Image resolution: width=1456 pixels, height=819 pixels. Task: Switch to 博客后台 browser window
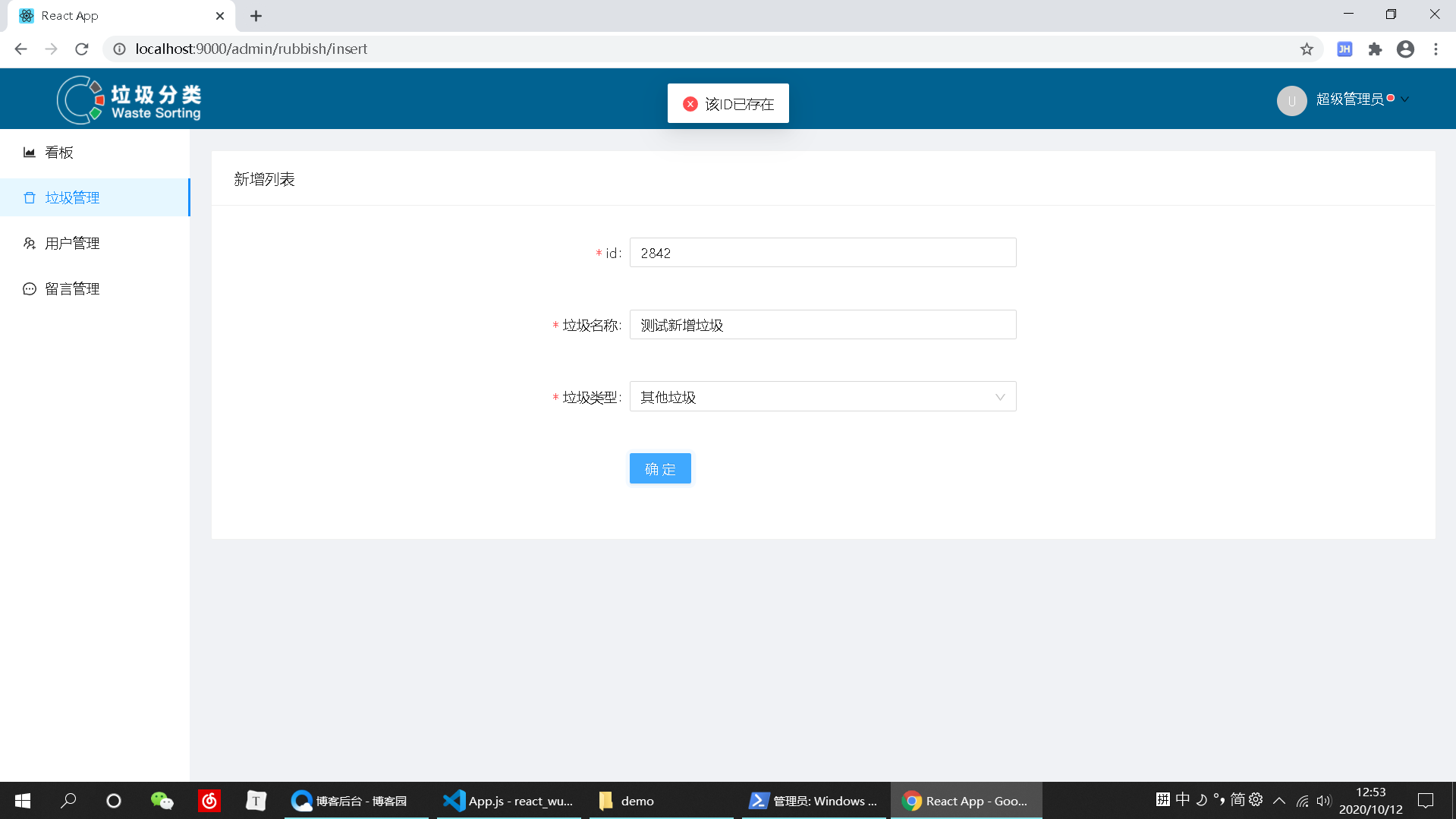357,801
